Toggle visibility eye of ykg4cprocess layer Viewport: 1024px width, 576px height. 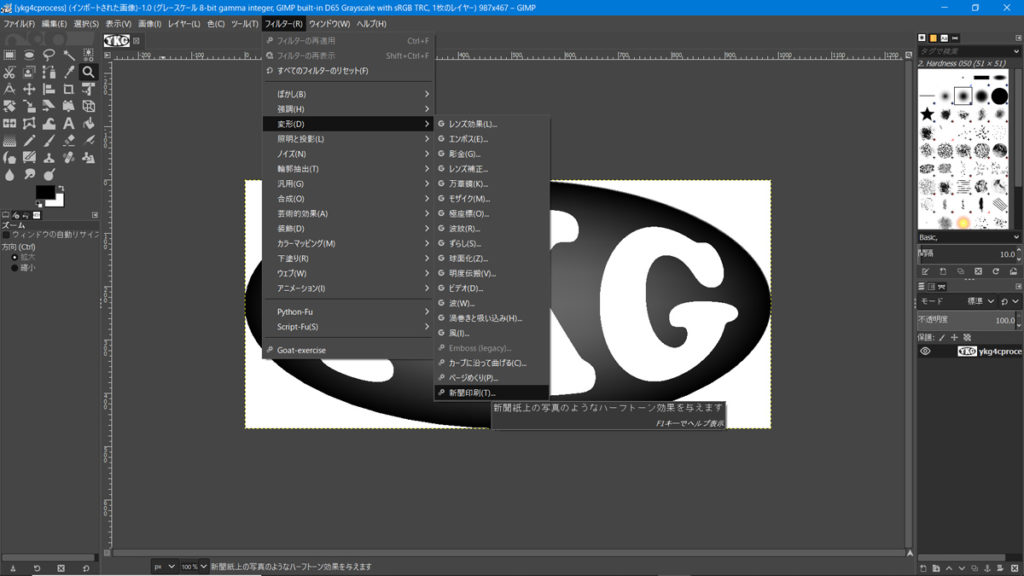(x=925, y=351)
